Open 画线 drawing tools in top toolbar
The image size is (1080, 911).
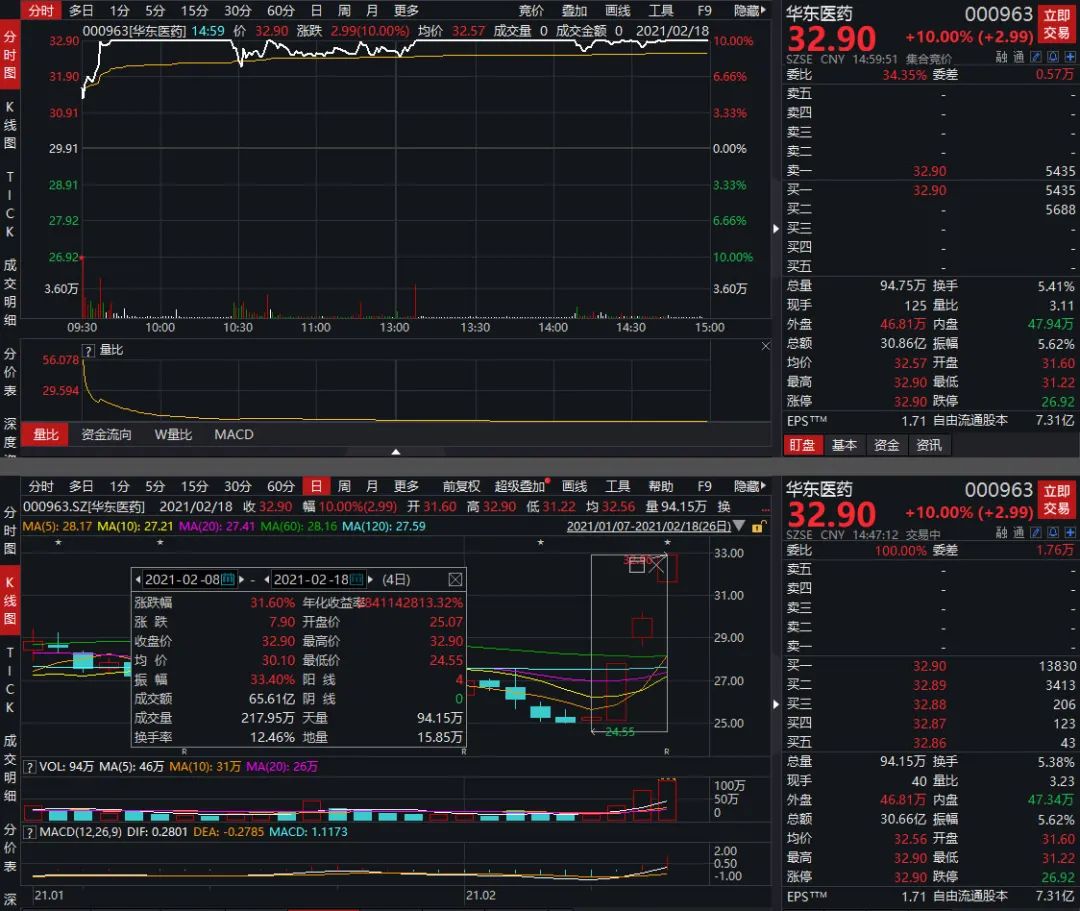point(617,10)
